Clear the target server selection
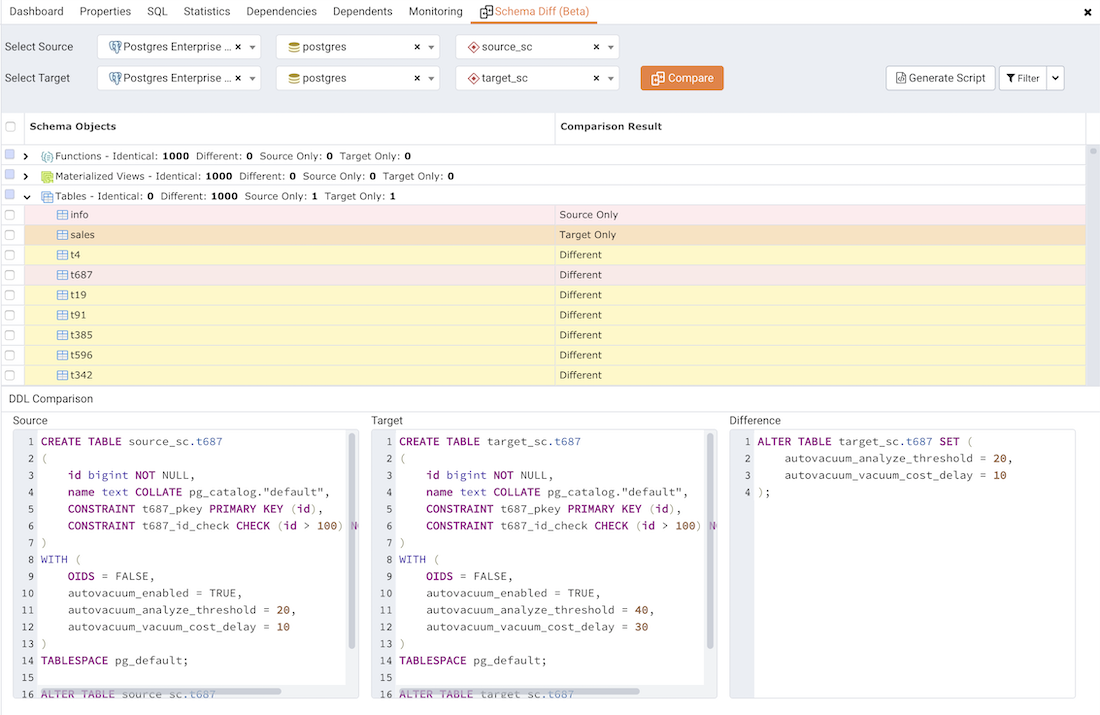 [x=238, y=79]
